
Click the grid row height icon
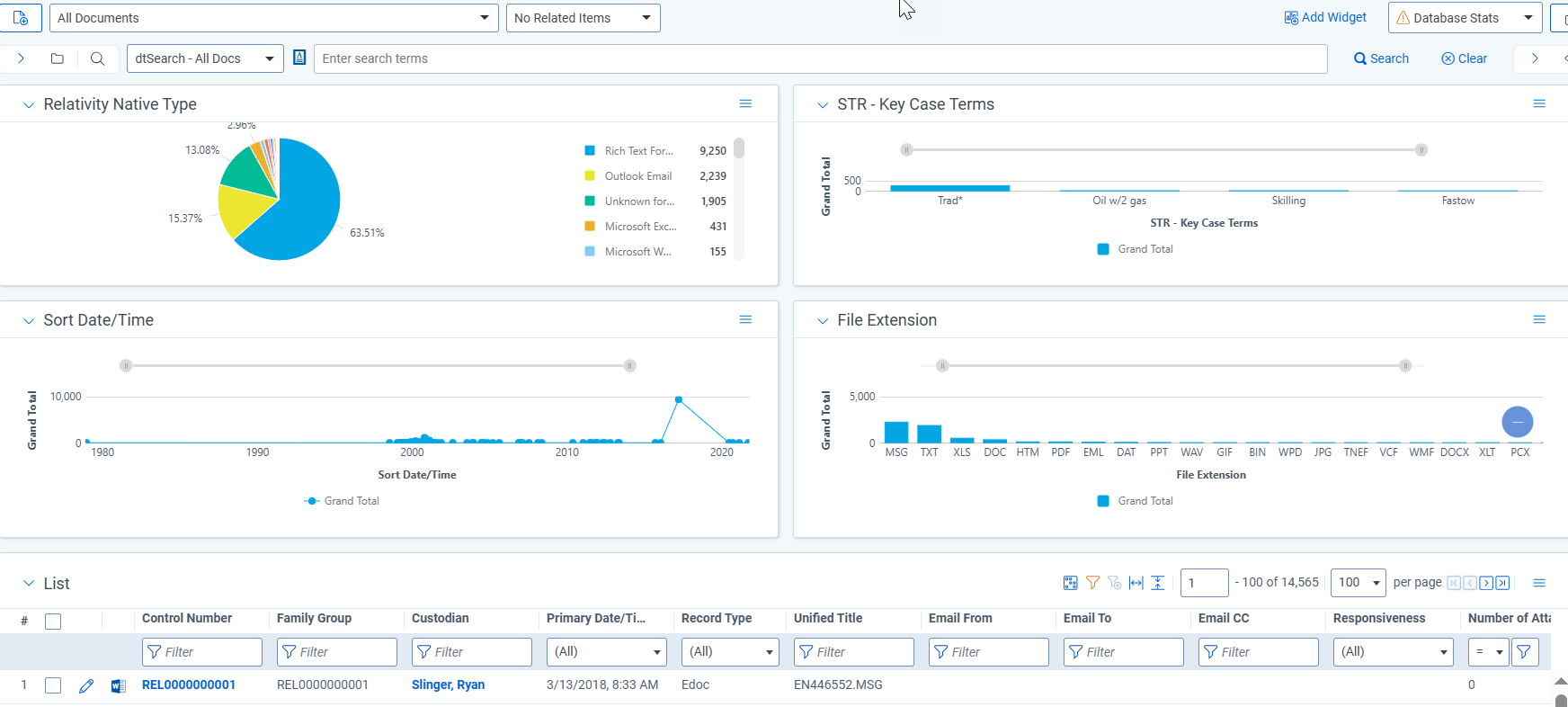click(x=1158, y=583)
